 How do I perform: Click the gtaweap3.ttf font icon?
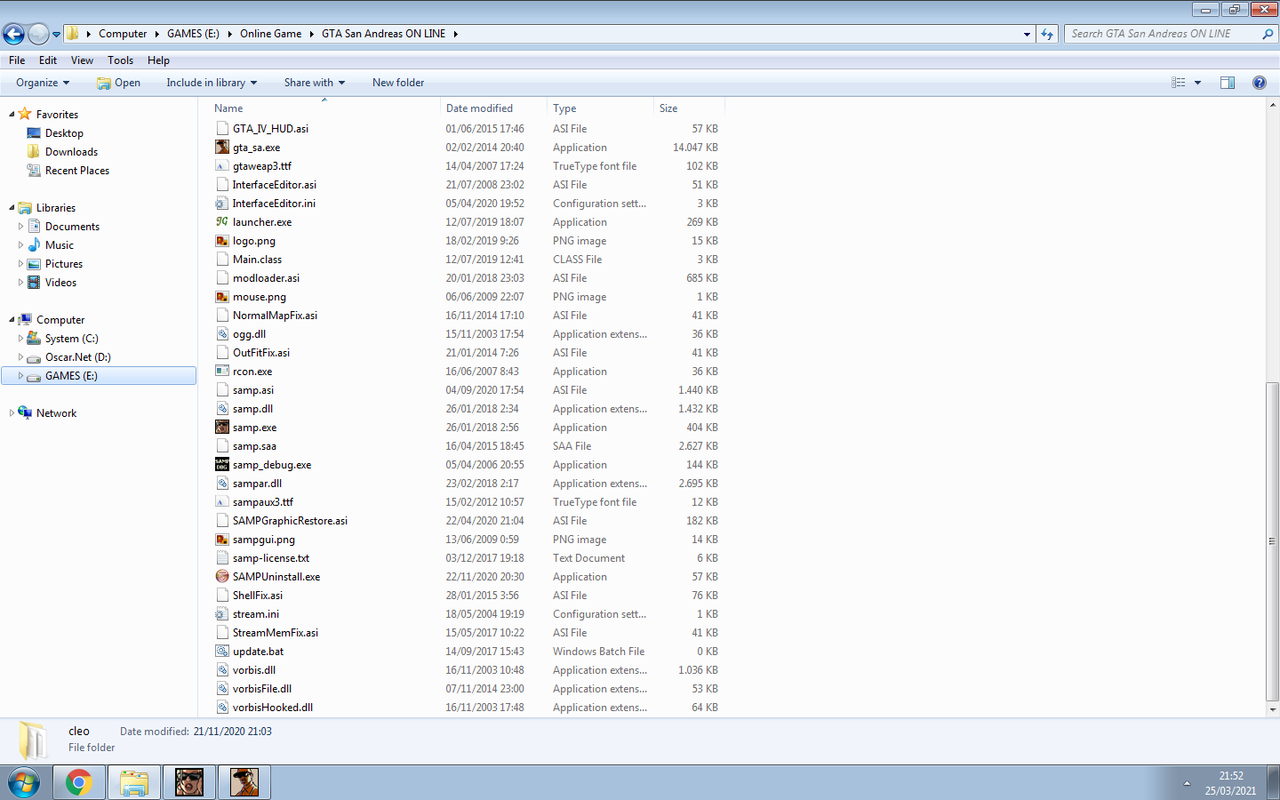(x=223, y=166)
